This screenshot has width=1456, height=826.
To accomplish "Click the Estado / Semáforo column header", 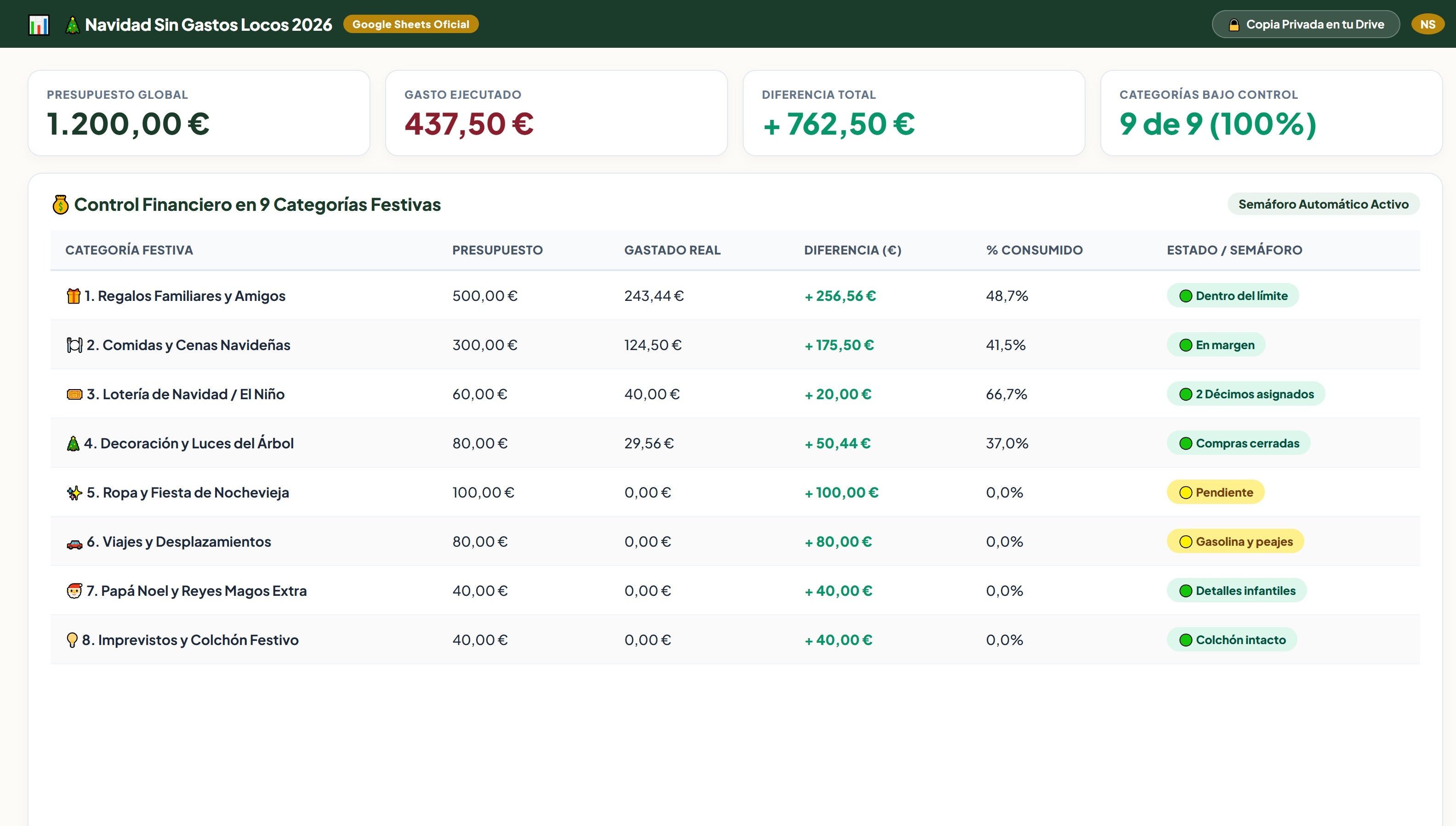I will pyautogui.click(x=1235, y=250).
